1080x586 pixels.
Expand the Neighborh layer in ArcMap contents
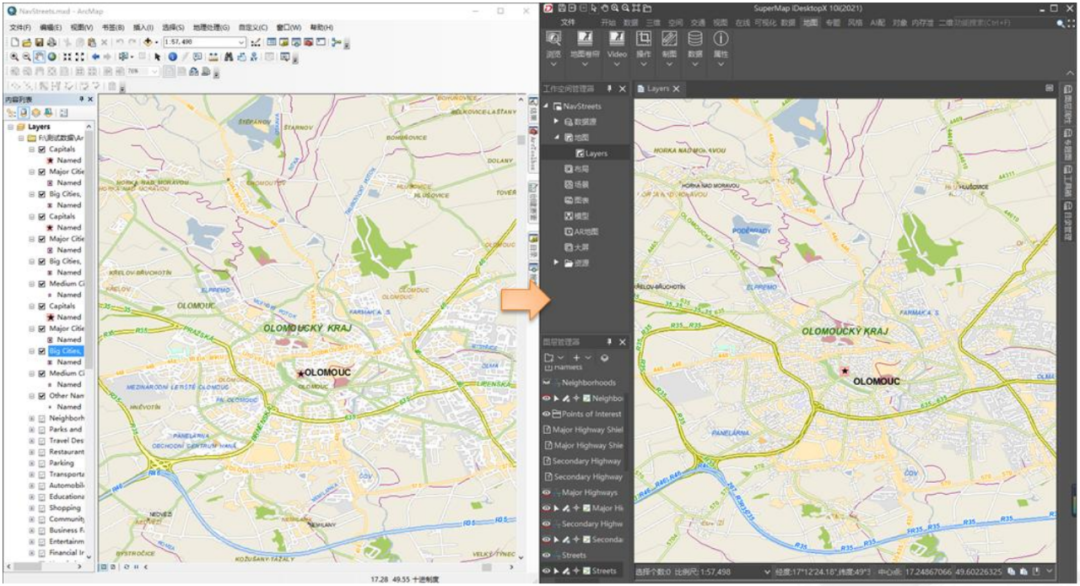32,418
